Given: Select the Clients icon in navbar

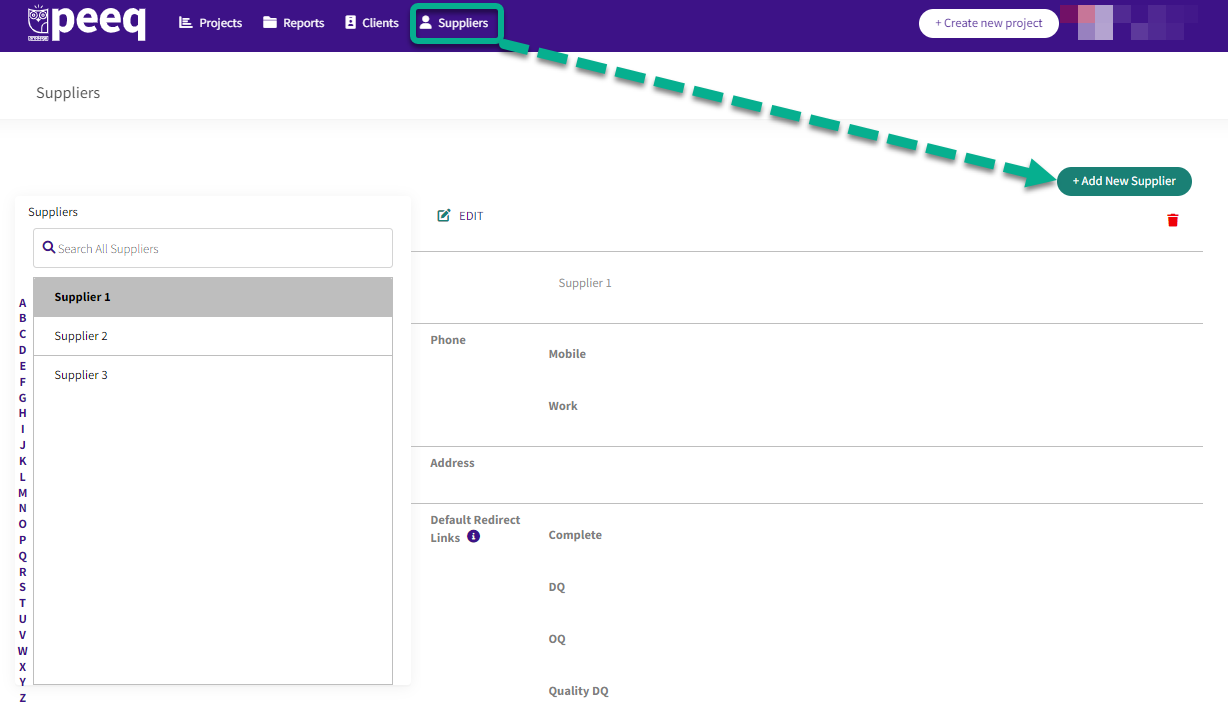Looking at the screenshot, I should click(348, 22).
